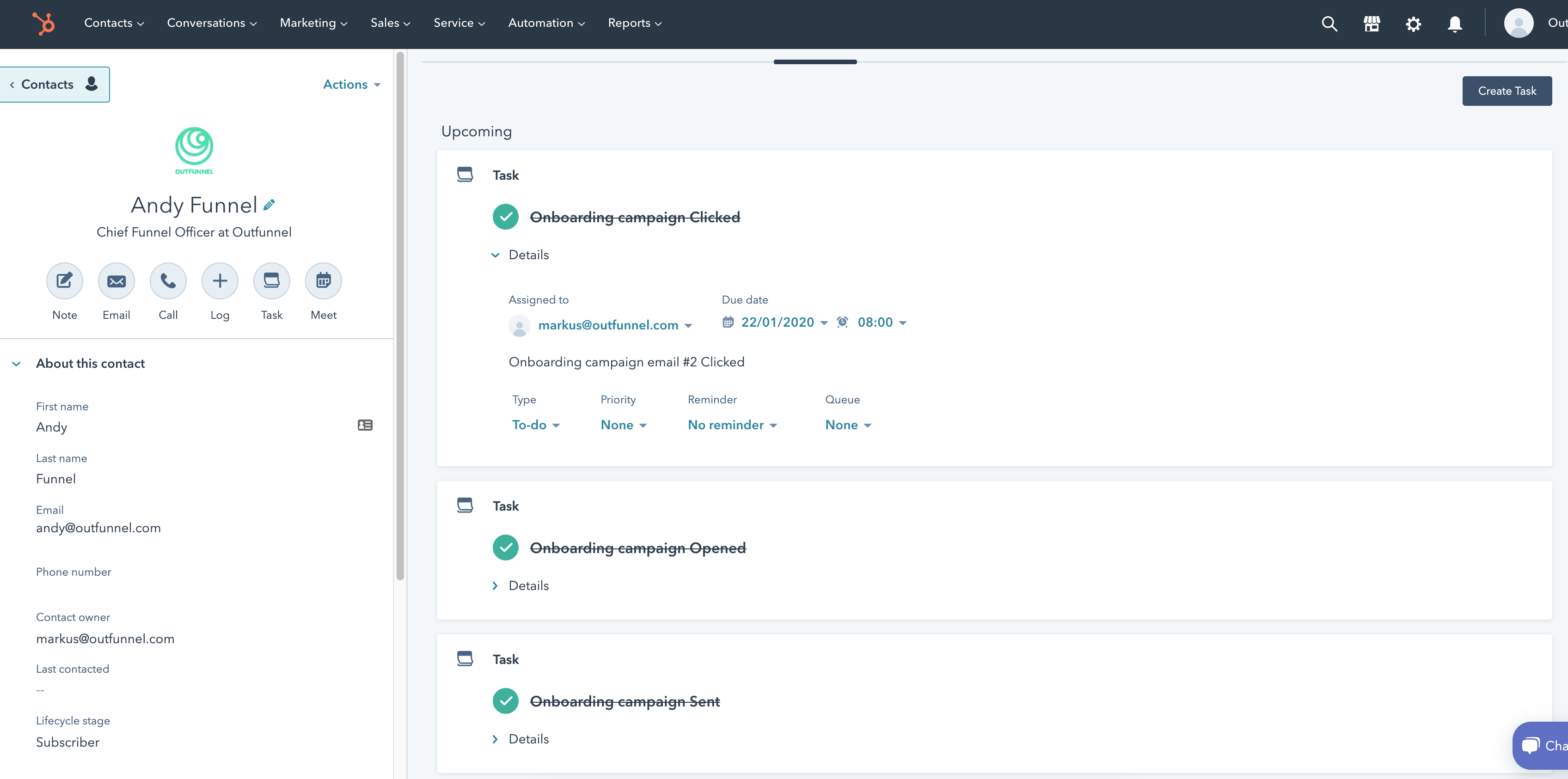Open the search magnifier icon
This screenshot has width=1568, height=779.
tap(1329, 24)
